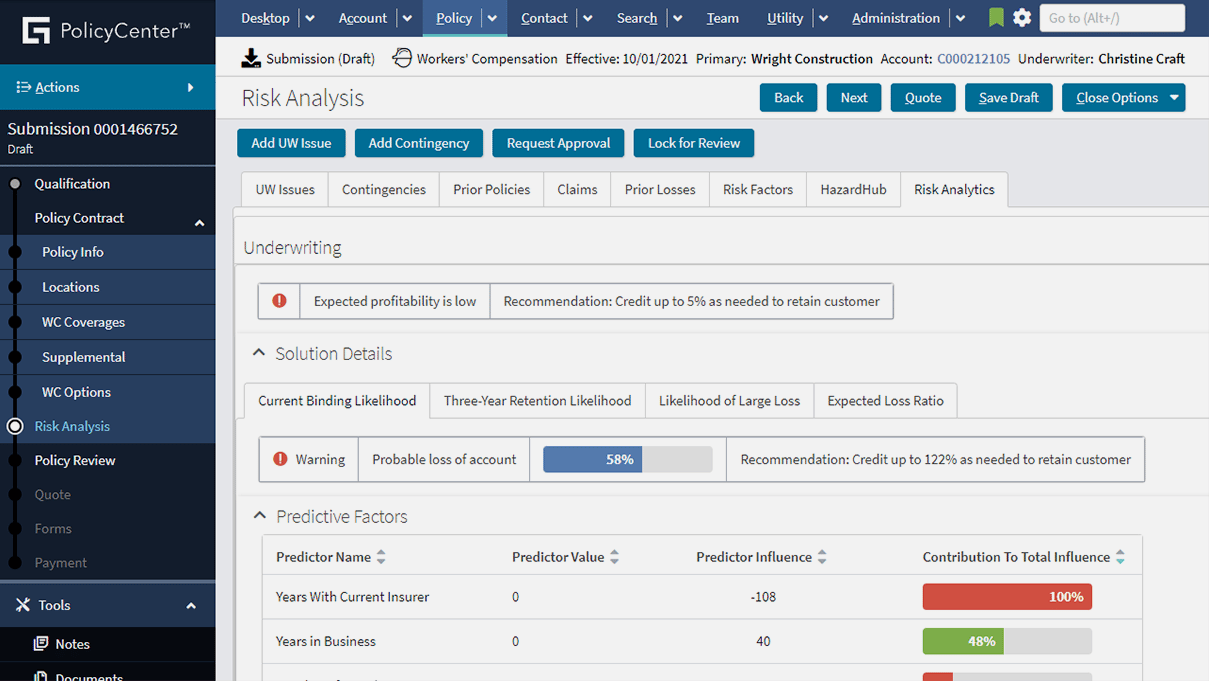Viewport: 1209px width, 681px height.
Task: Click the Workers' Compensation line-of-business icon
Action: point(401,58)
